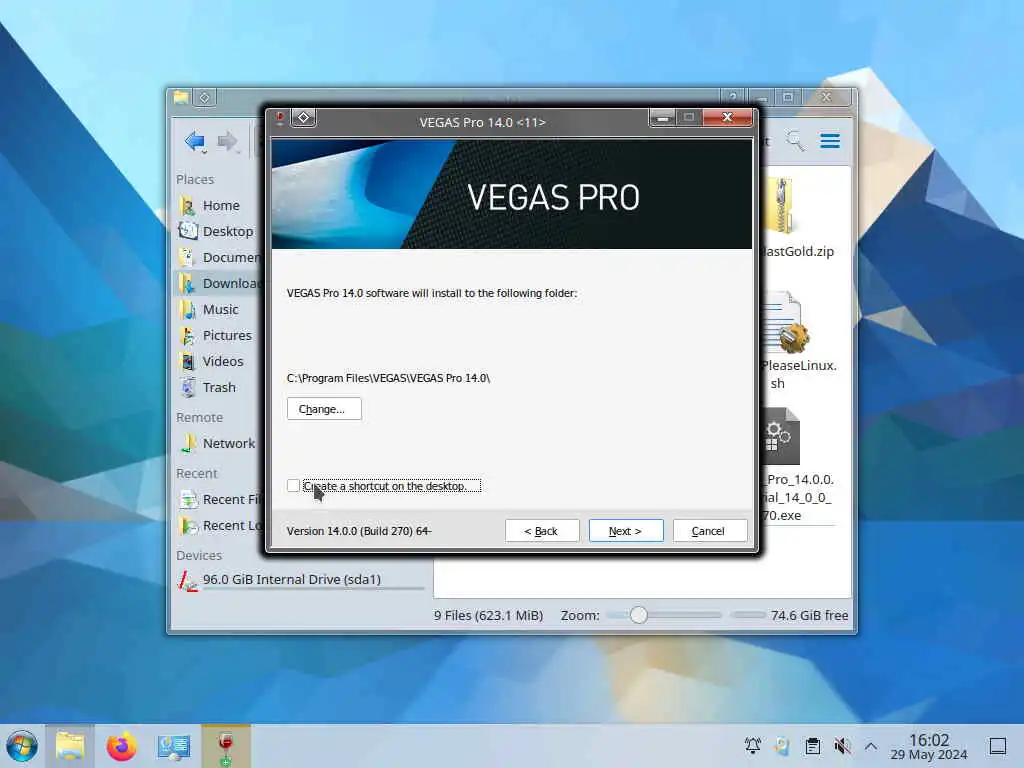
Task: Select the zip archive file icon
Action: (780, 207)
